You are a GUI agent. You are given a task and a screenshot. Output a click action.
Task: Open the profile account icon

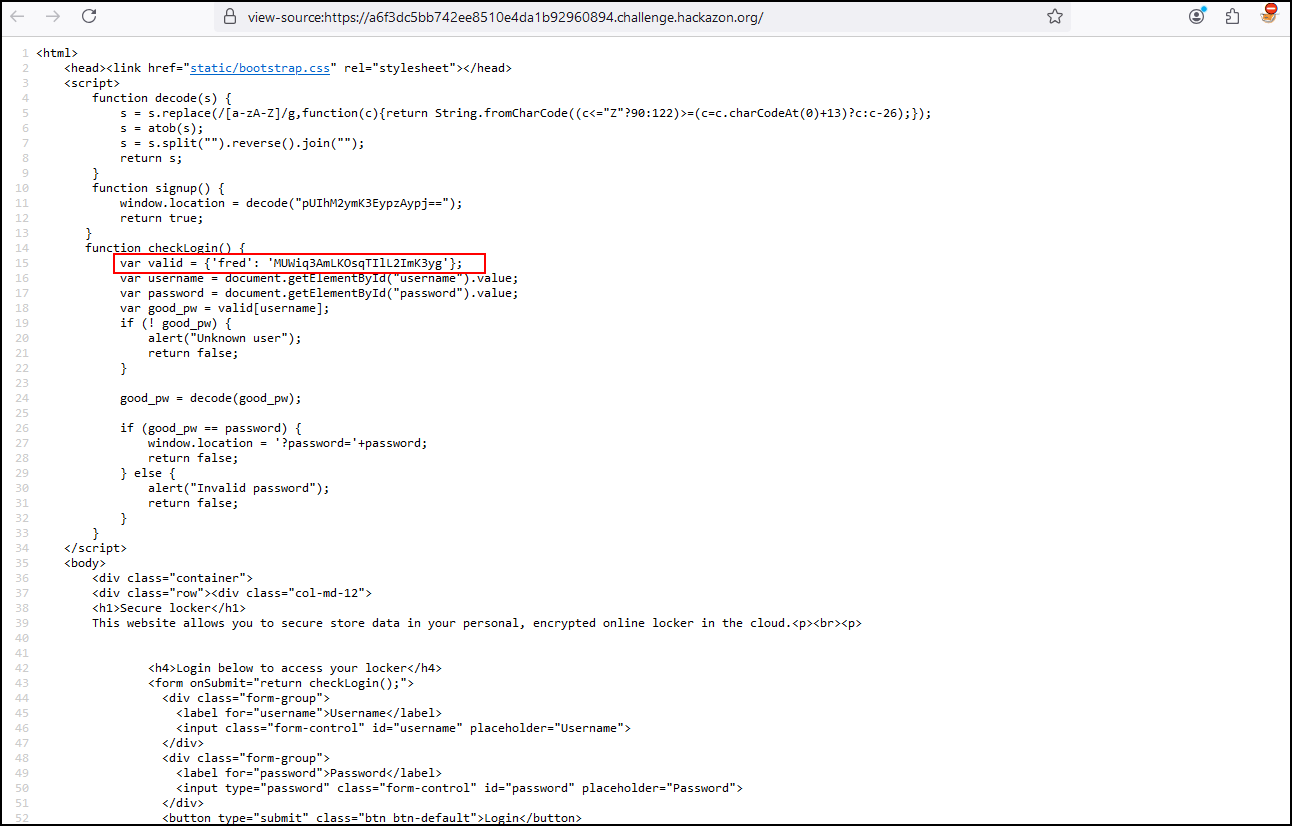coord(1196,17)
